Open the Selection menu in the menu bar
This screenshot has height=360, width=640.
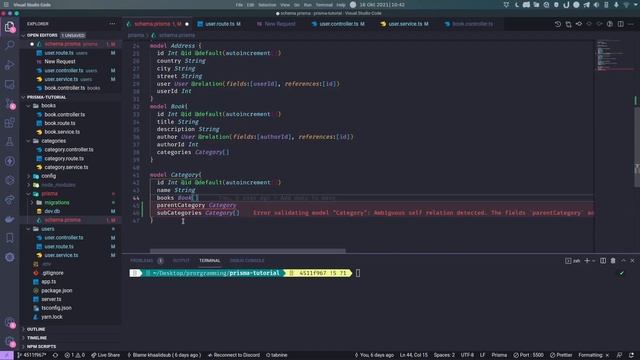tap(267, 5)
